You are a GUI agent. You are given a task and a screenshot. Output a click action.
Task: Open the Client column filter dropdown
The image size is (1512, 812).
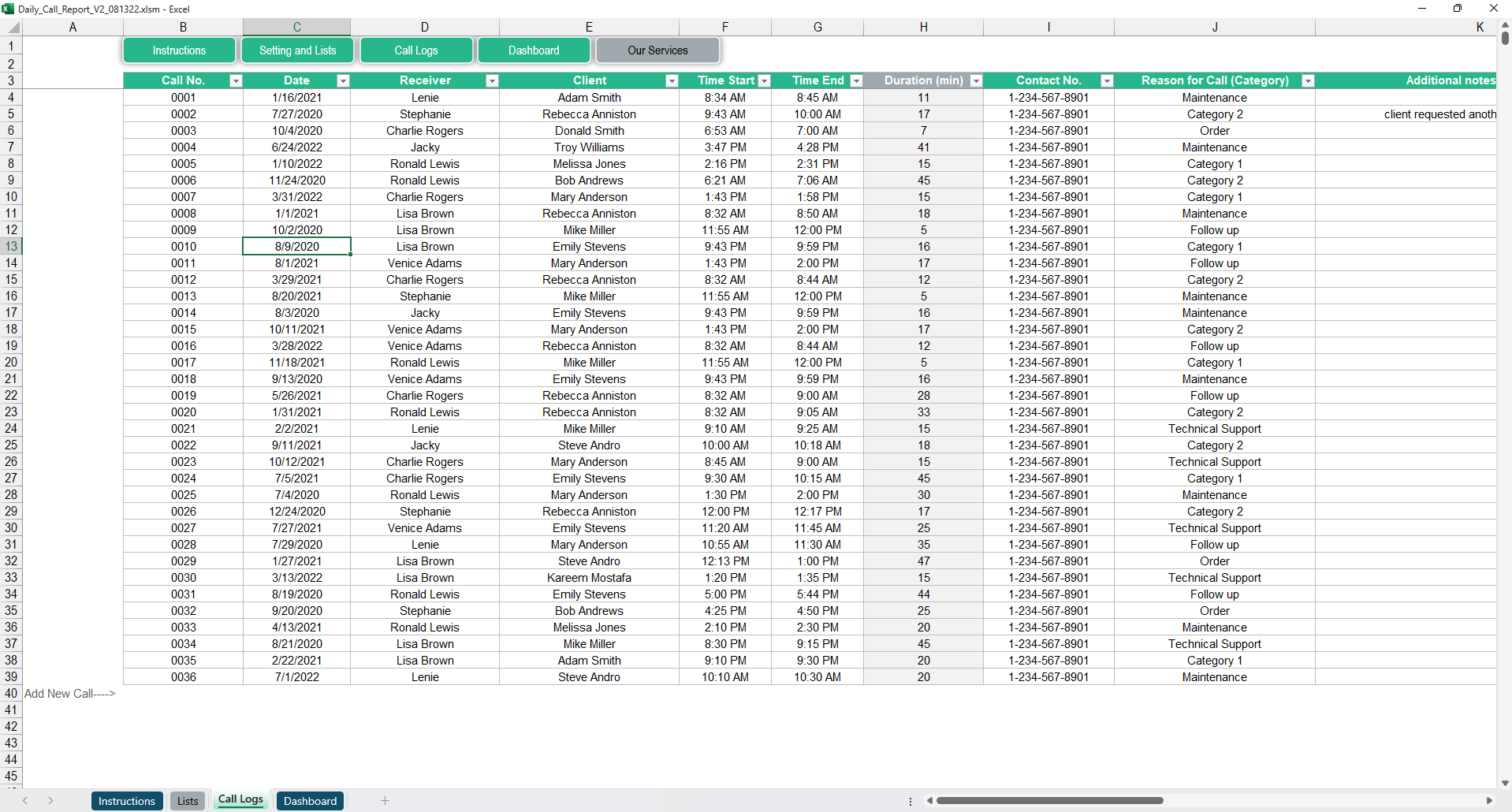coord(672,80)
